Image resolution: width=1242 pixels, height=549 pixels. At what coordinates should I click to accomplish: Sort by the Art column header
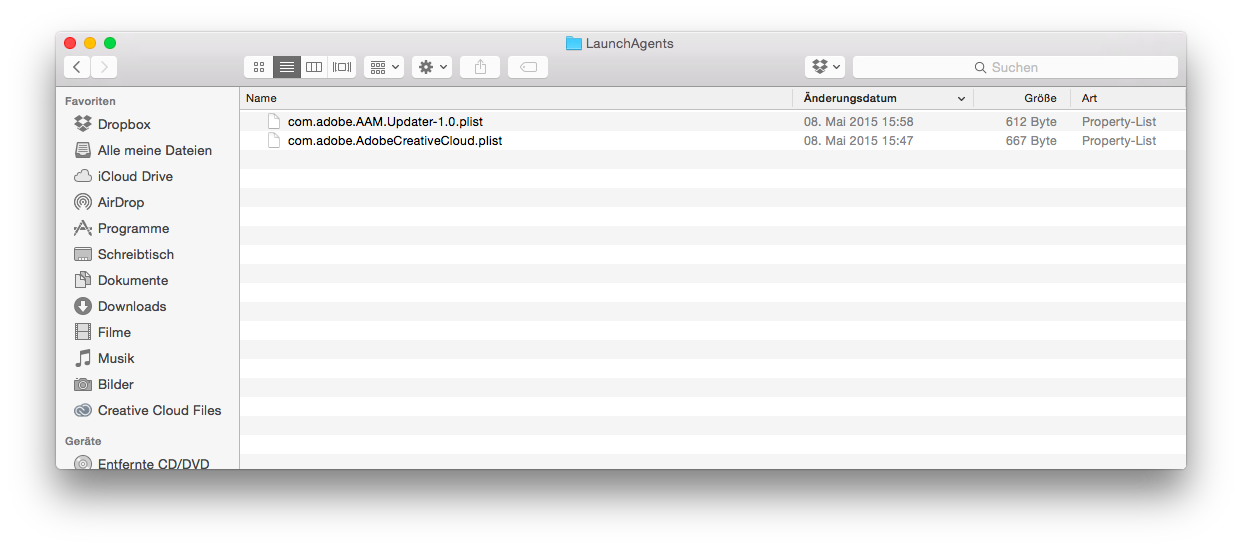[x=1128, y=98]
